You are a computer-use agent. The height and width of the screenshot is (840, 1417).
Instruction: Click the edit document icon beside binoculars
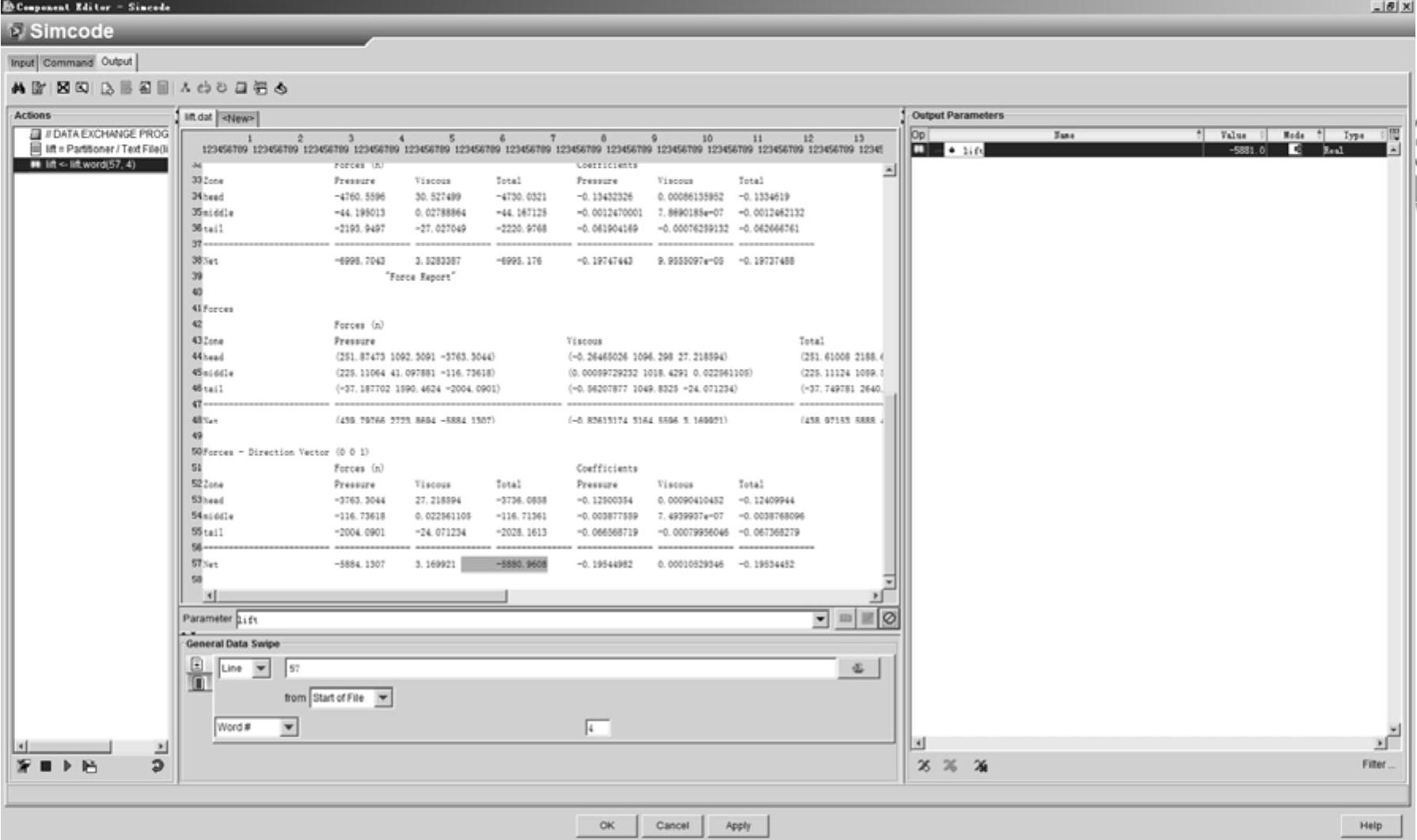pyautogui.click(x=38, y=88)
